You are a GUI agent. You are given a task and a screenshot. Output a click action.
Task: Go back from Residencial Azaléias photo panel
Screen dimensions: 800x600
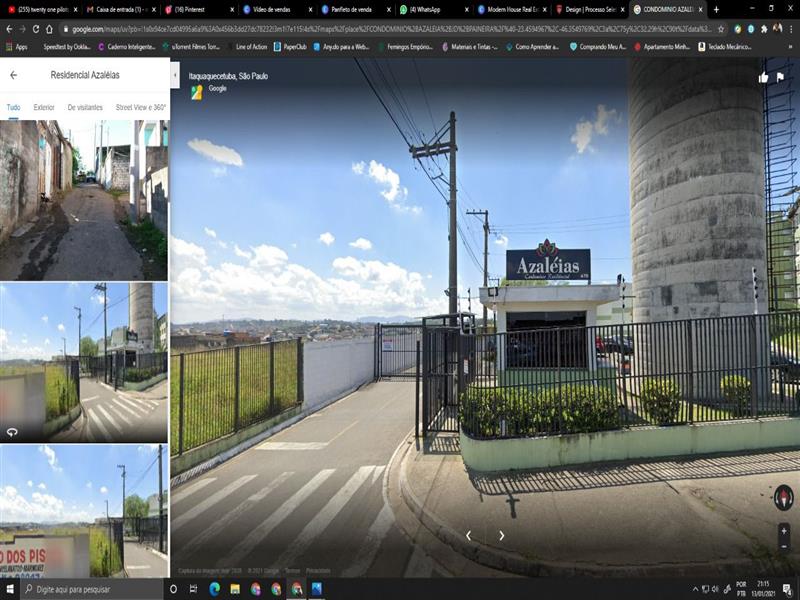click(x=13, y=75)
